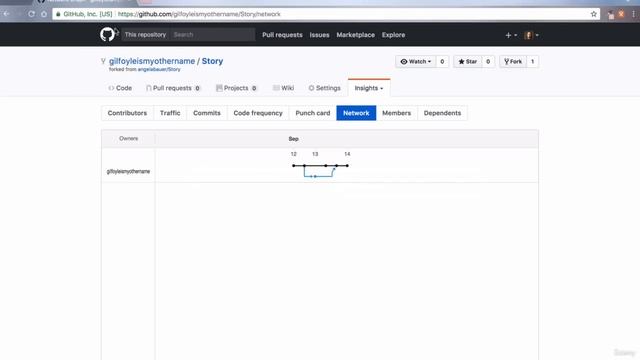The height and width of the screenshot is (360, 640).
Task: Open the gilfoyleismyothername owner link
Action: (x=152, y=61)
